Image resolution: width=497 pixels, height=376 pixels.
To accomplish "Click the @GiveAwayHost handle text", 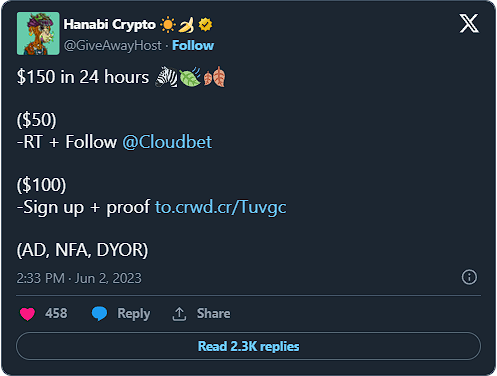I will click(112, 46).
